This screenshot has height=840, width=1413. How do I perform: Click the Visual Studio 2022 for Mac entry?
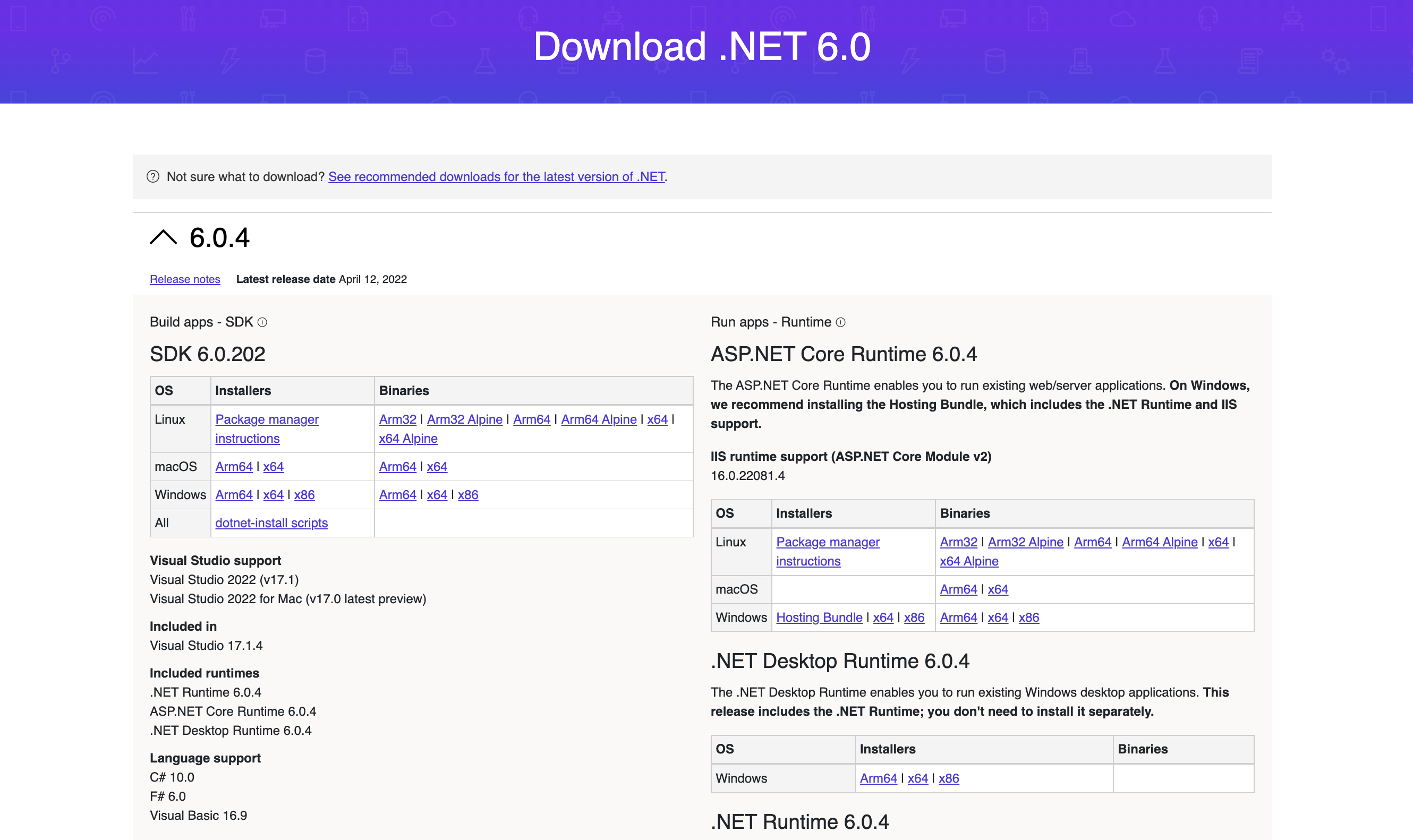click(288, 599)
